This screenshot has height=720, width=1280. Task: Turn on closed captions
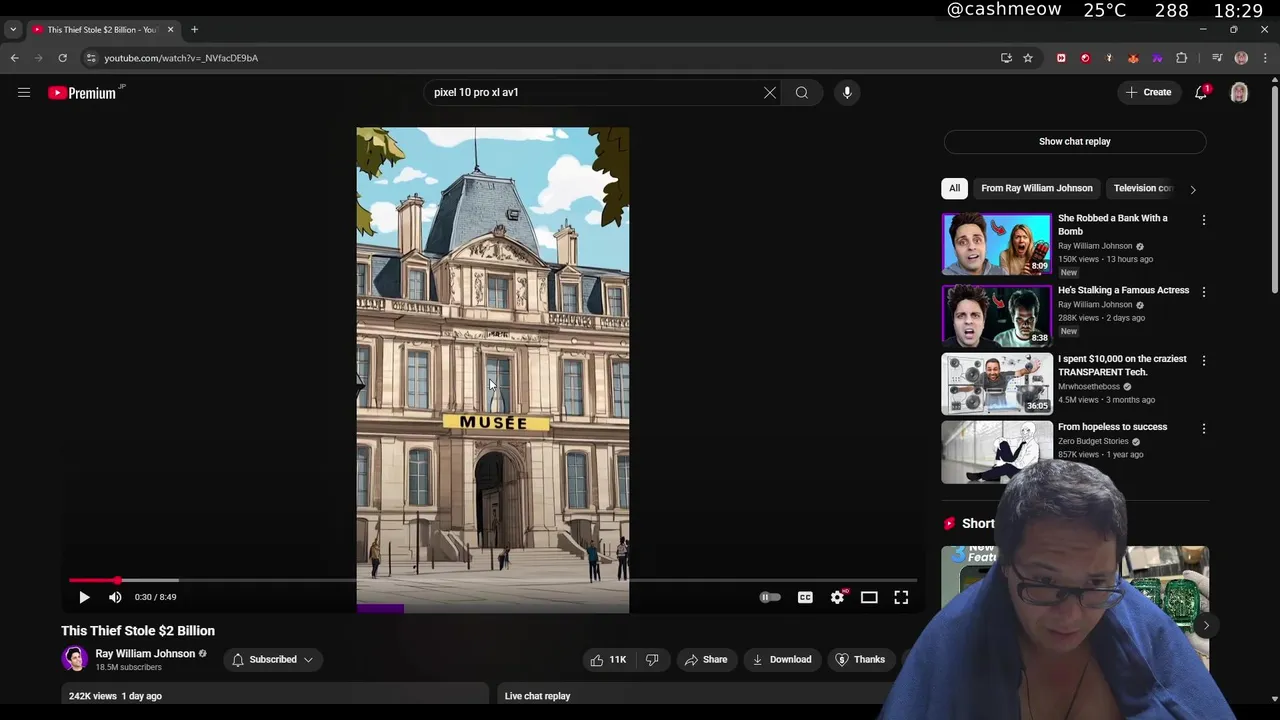click(805, 597)
